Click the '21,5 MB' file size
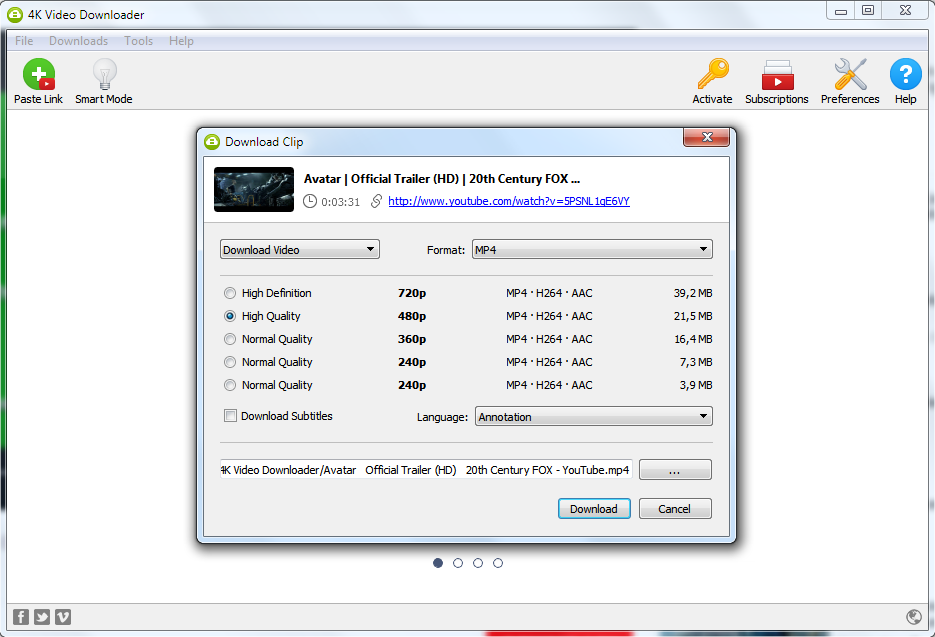 coord(693,316)
